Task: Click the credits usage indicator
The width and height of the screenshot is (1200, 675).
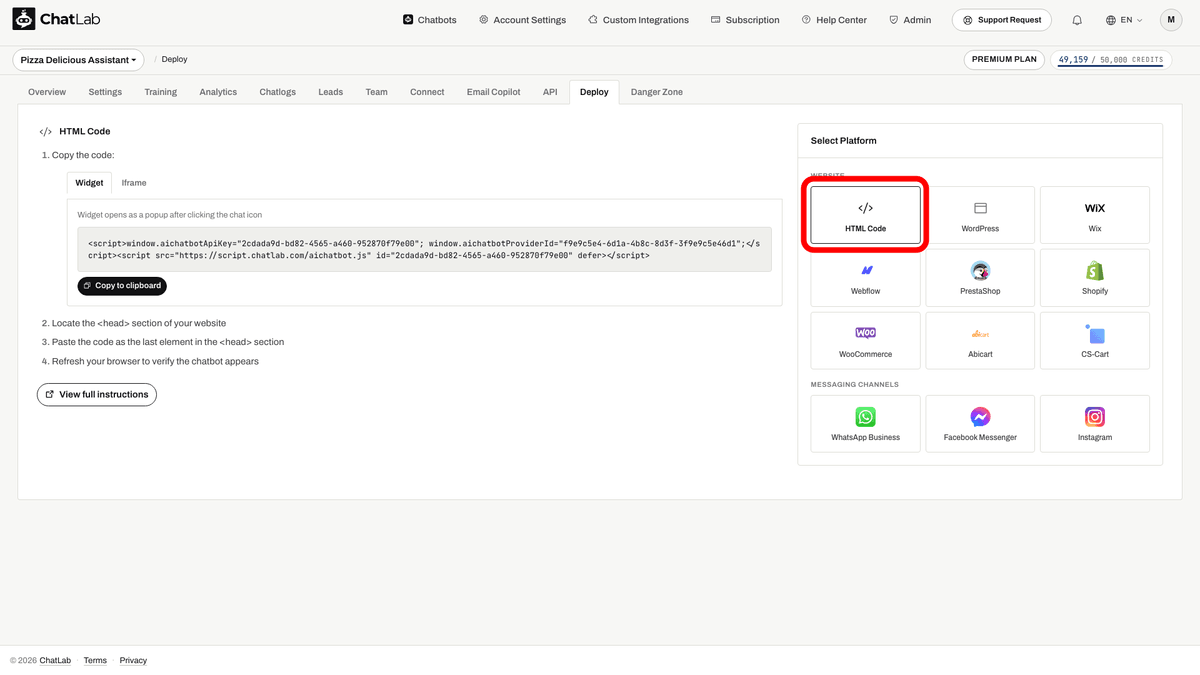Action: (x=1110, y=60)
